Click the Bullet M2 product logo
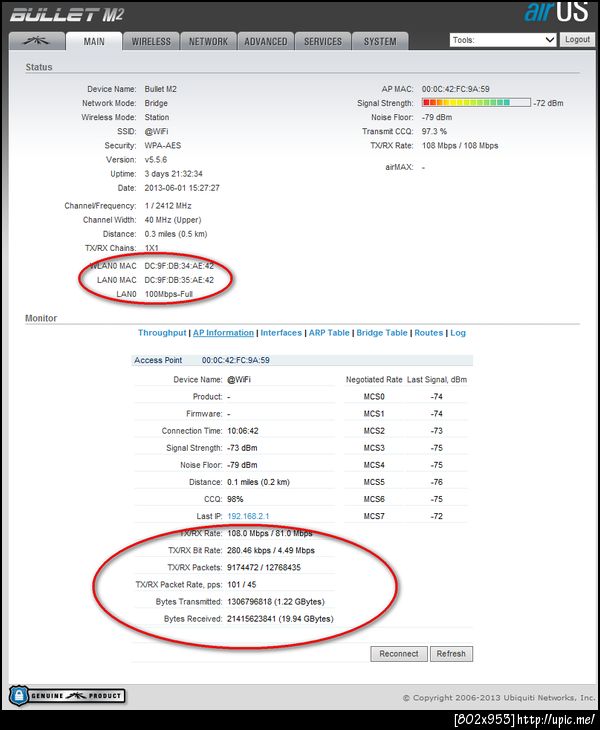This screenshot has height=730, width=600. [67, 15]
